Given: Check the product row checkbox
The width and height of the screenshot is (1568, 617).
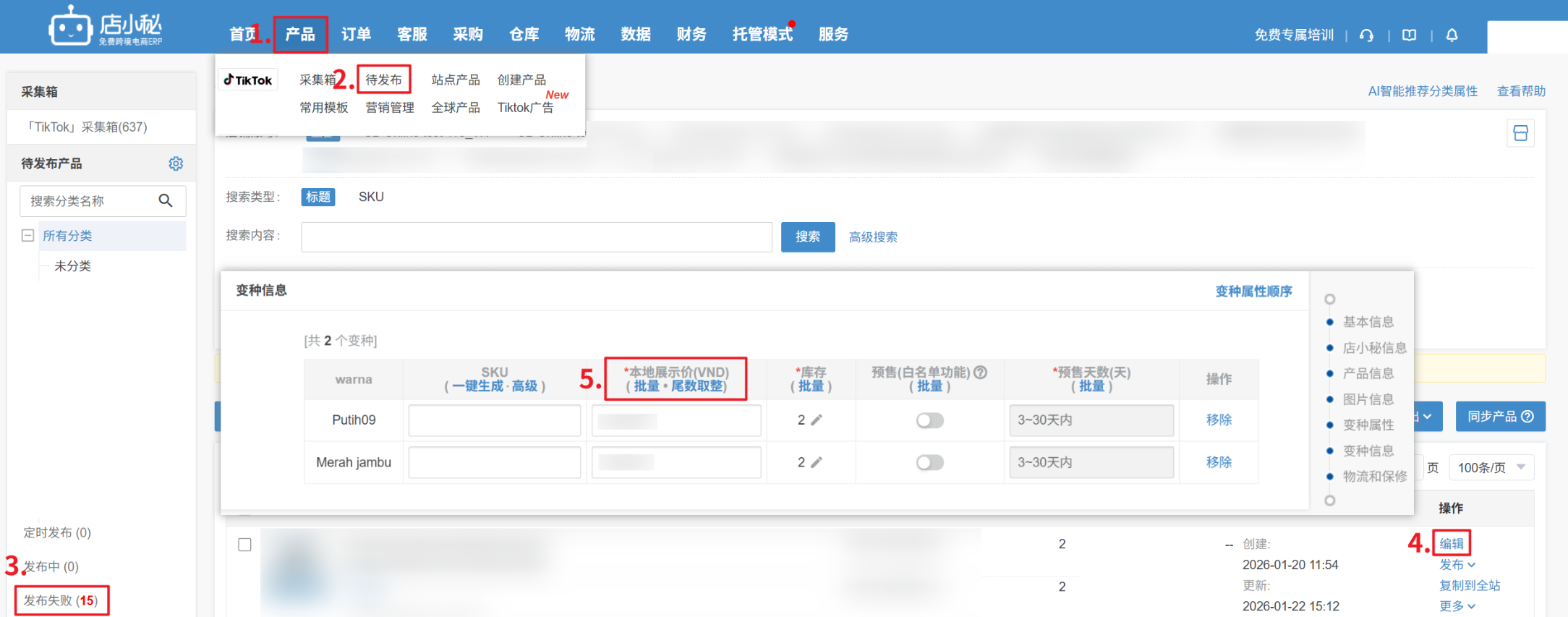Looking at the screenshot, I should [x=245, y=544].
